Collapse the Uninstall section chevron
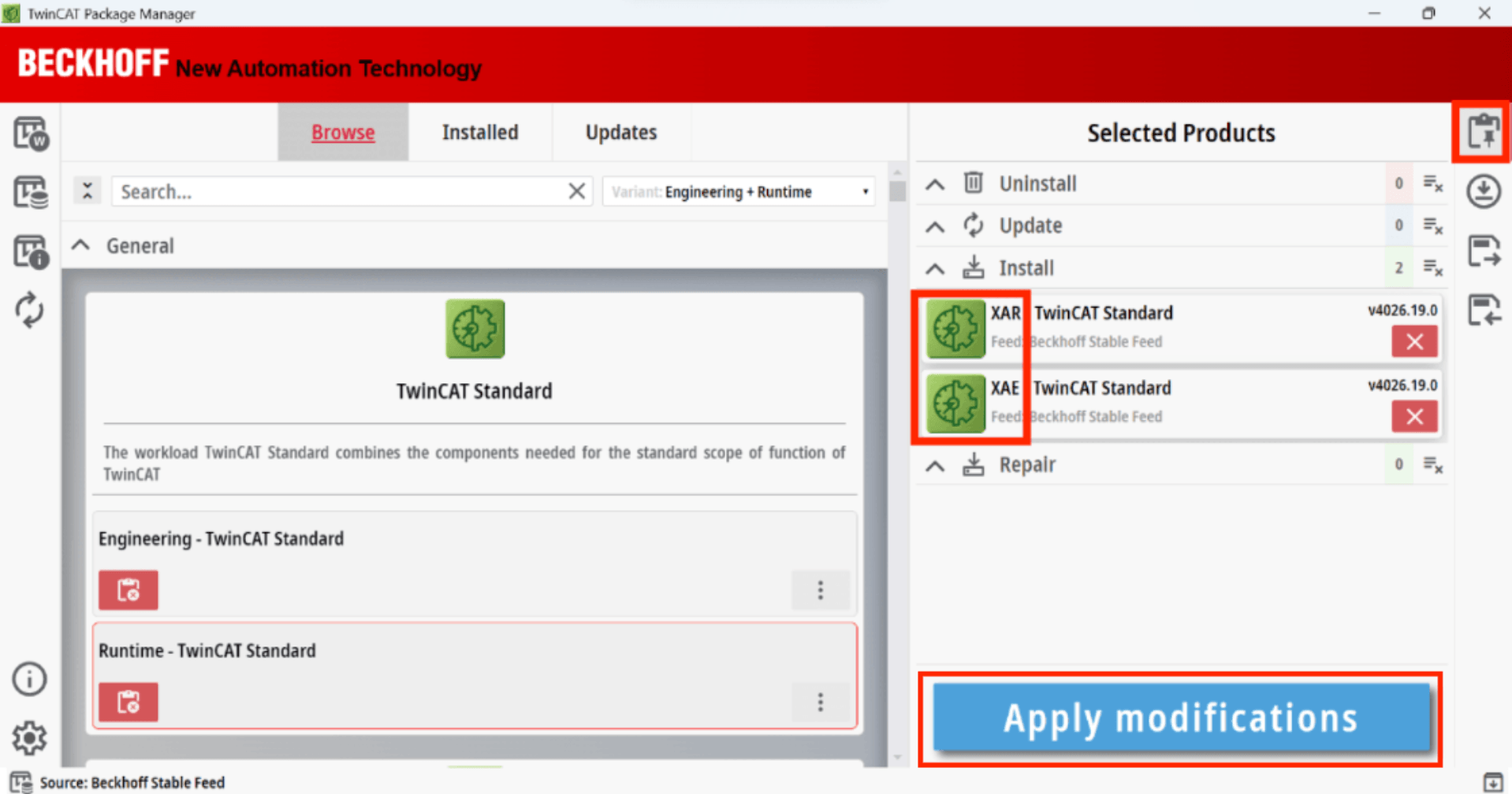1512x794 pixels. click(935, 185)
